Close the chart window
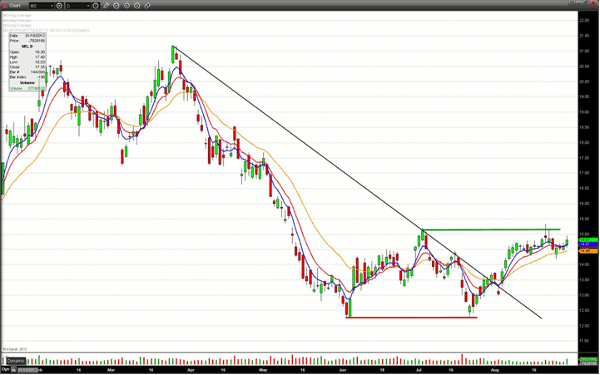 [594, 3]
